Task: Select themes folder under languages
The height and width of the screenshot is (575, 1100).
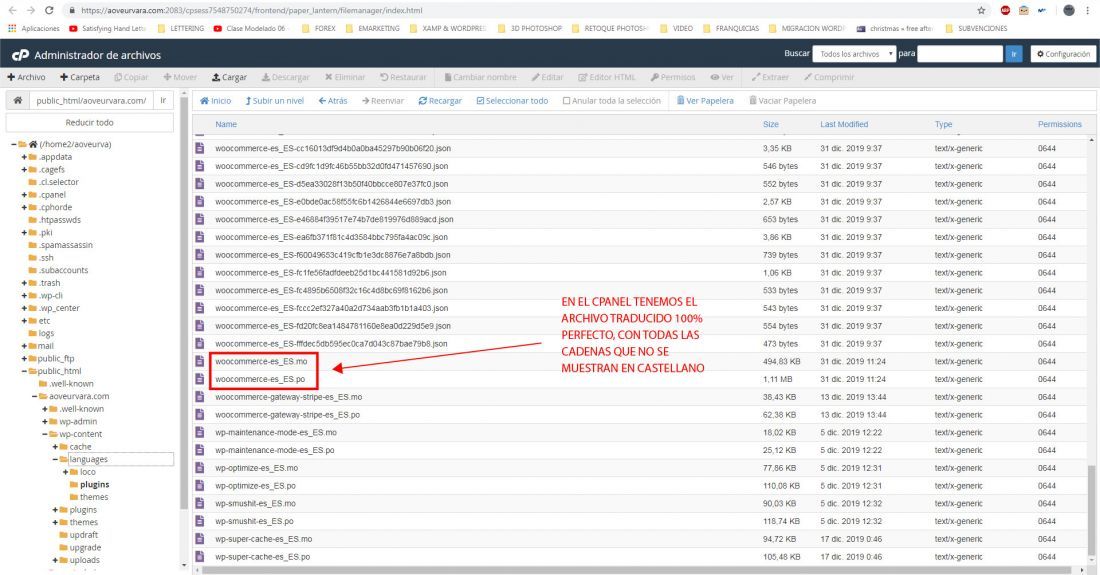Action: tap(93, 497)
